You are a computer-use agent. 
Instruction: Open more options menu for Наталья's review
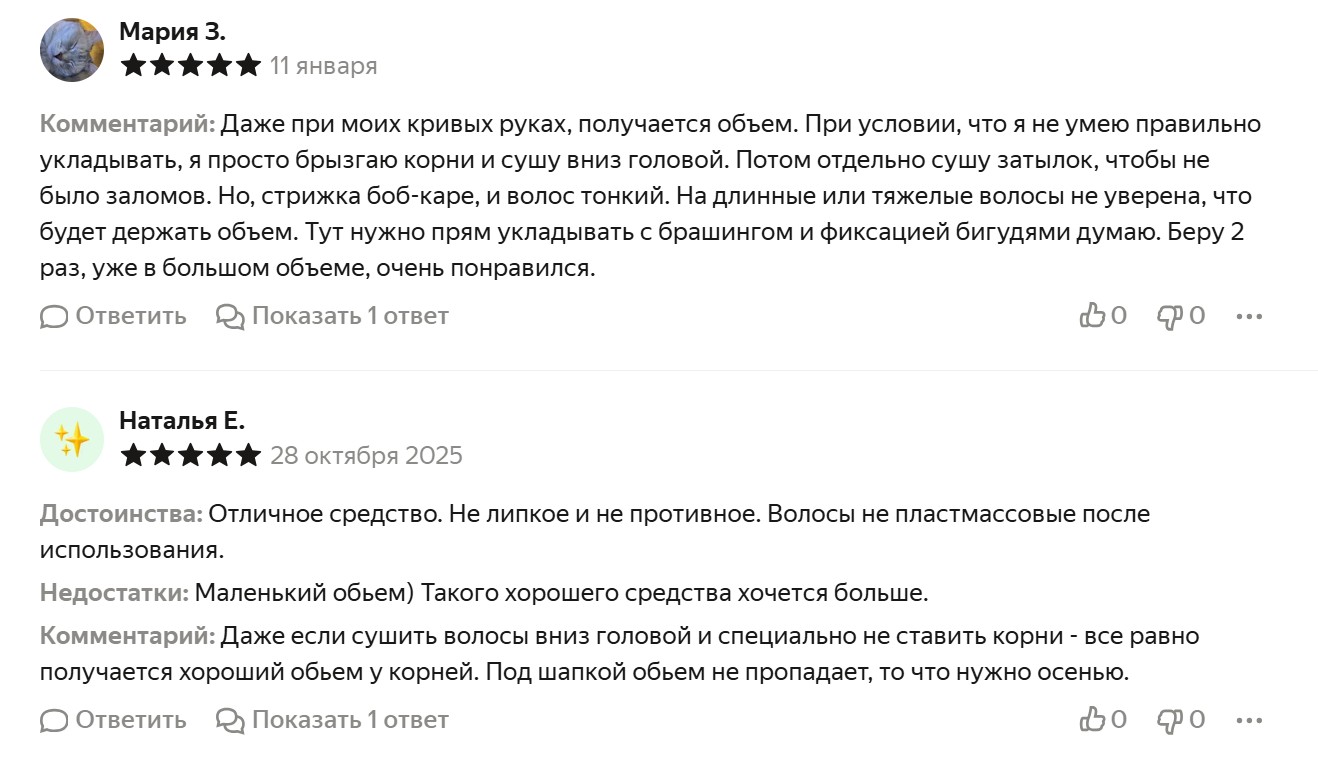coord(1249,720)
